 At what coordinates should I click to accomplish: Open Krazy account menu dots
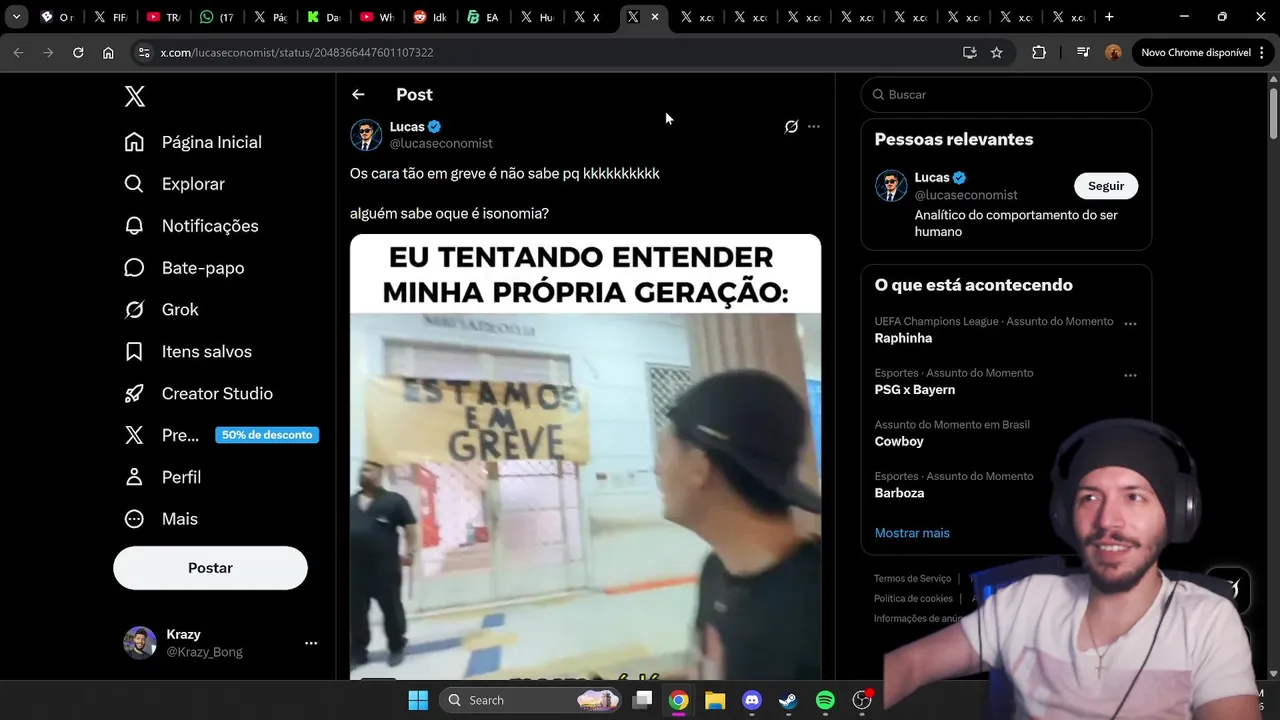point(311,643)
